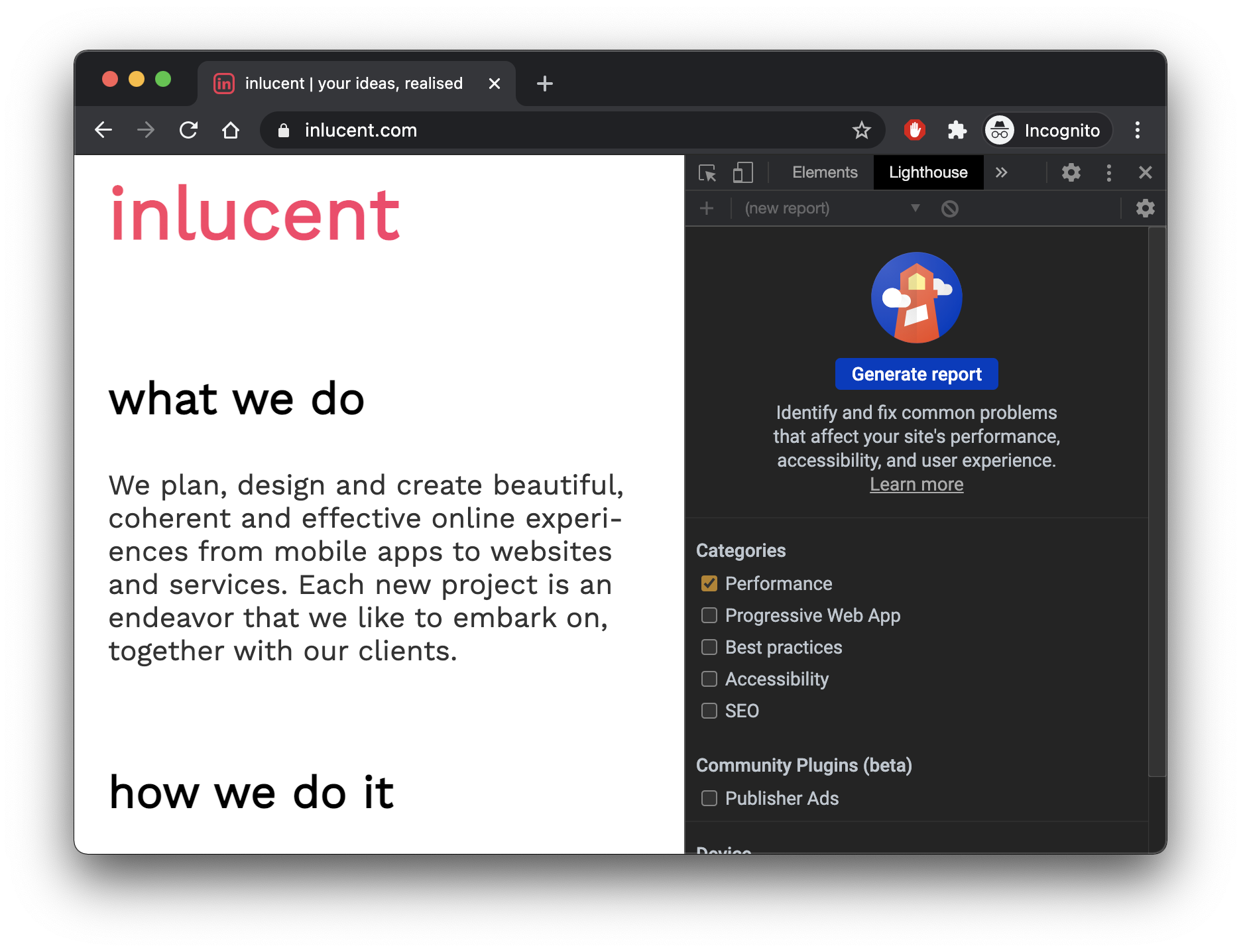1241x952 pixels.
Task: Expand more DevTools tabs chevron
Action: 1001,173
